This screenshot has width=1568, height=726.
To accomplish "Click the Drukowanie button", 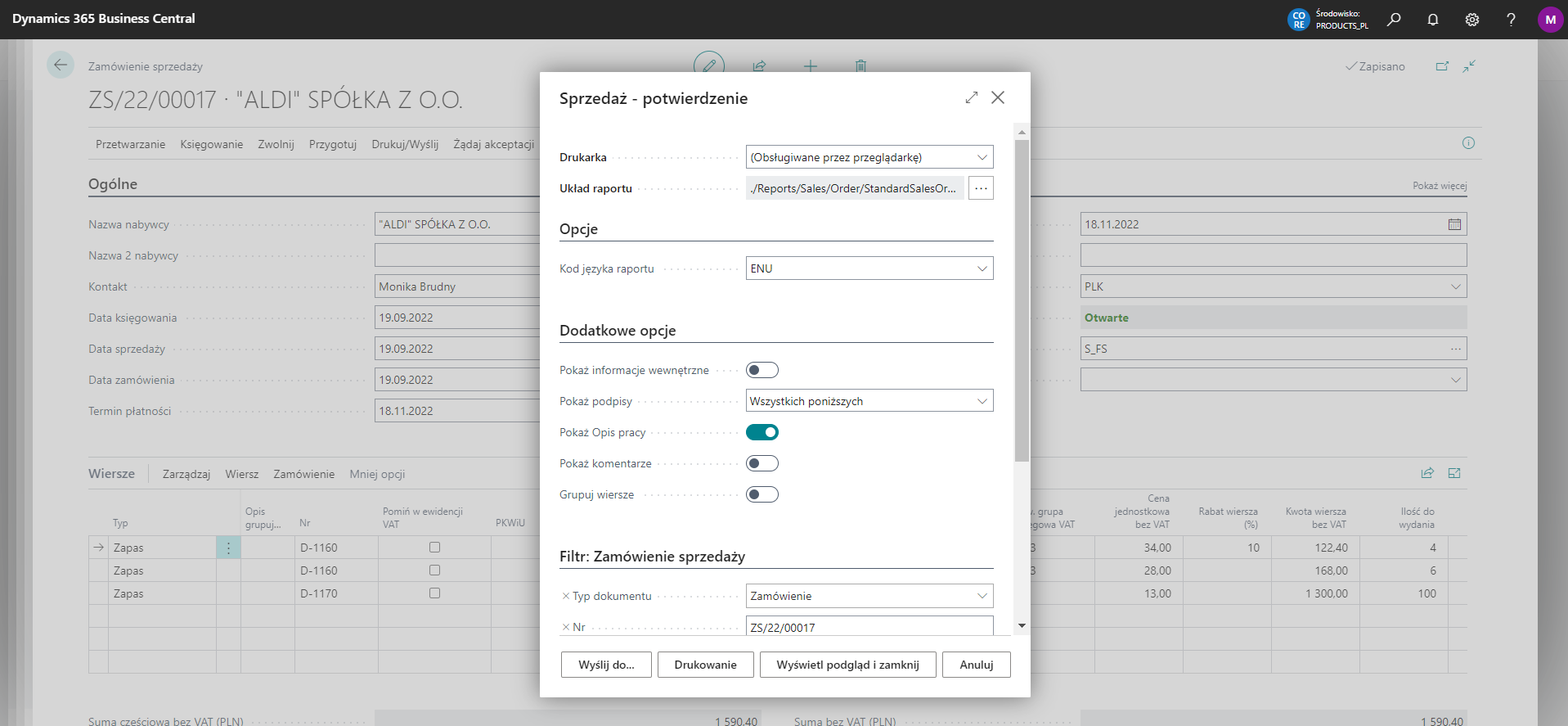I will click(705, 665).
